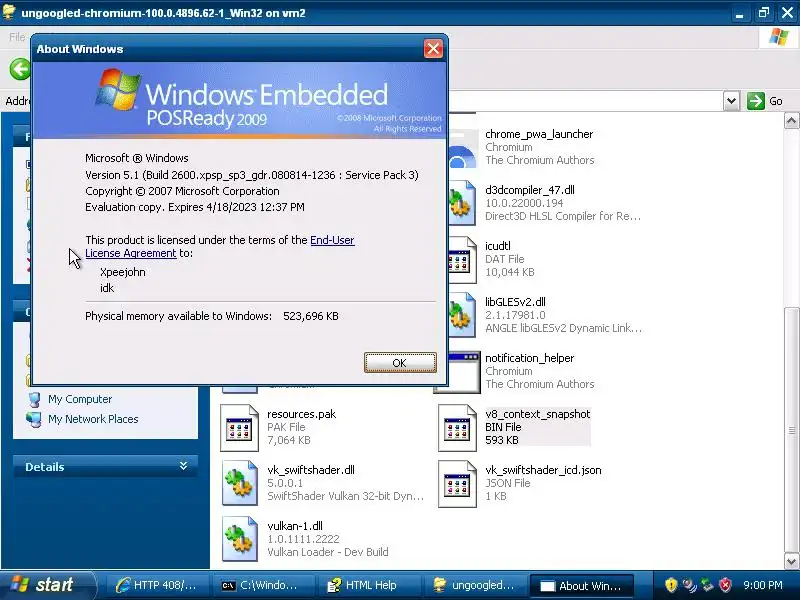
Task: Click the vk_swiftshader_icd.json file name
Action: click(543, 470)
